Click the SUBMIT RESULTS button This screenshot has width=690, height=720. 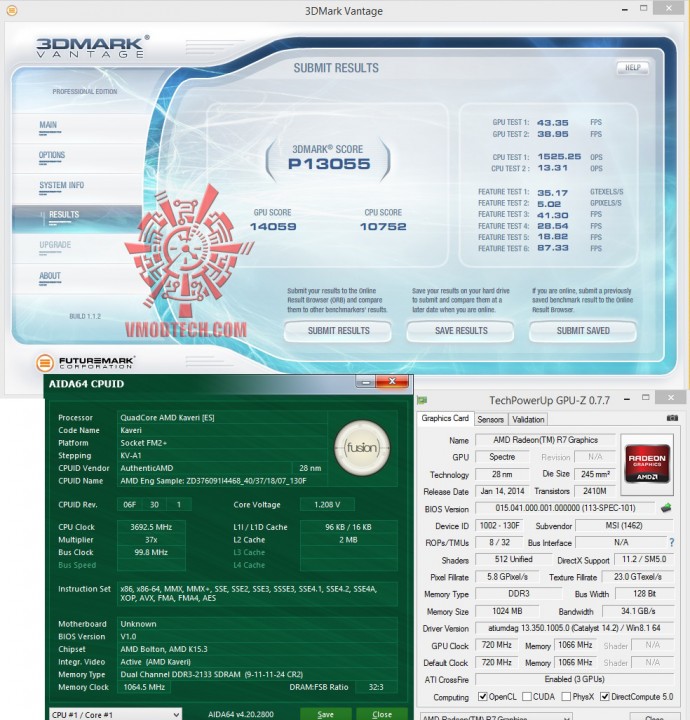click(338, 331)
